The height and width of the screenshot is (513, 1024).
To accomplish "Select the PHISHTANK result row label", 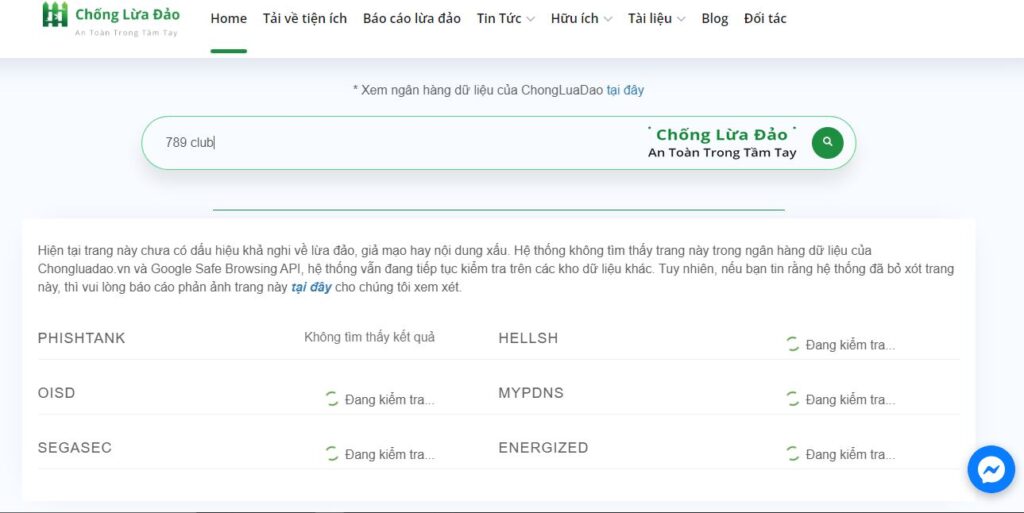I will click(82, 338).
